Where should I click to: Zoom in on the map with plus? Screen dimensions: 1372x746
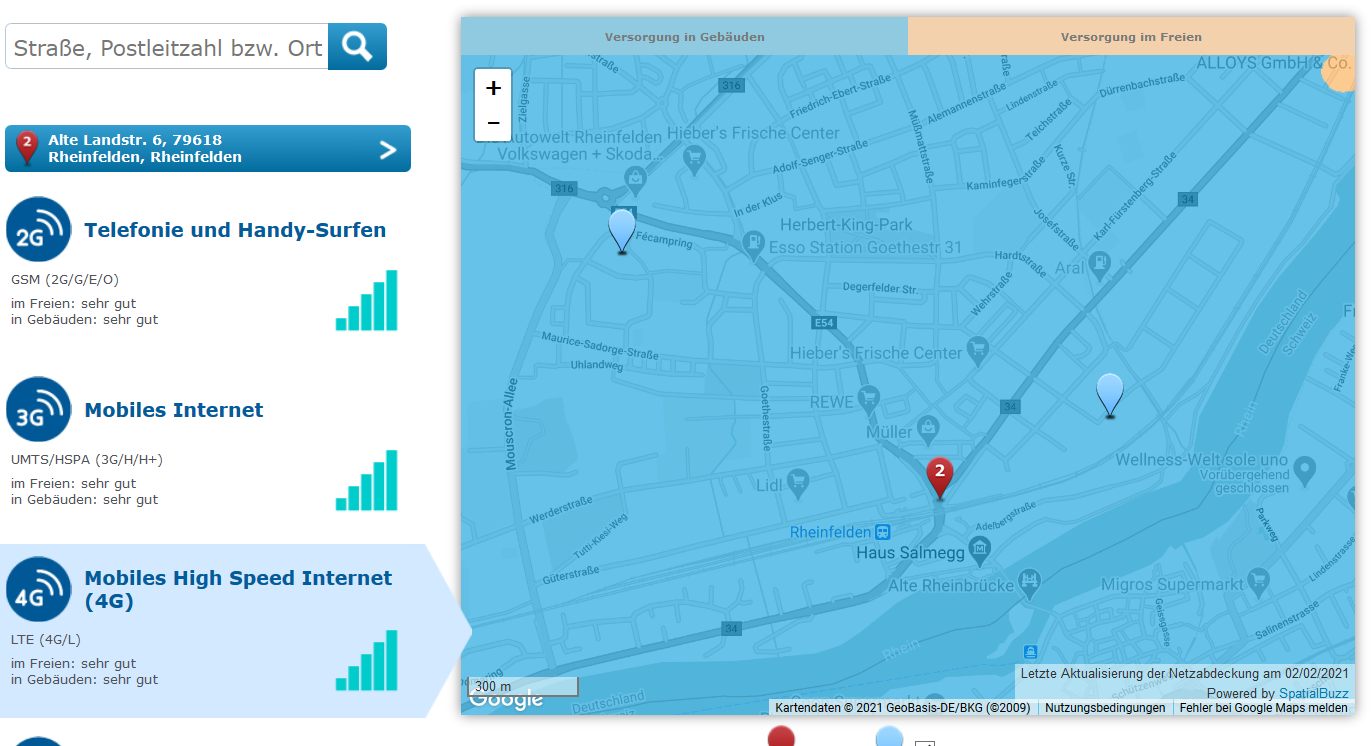coord(493,88)
